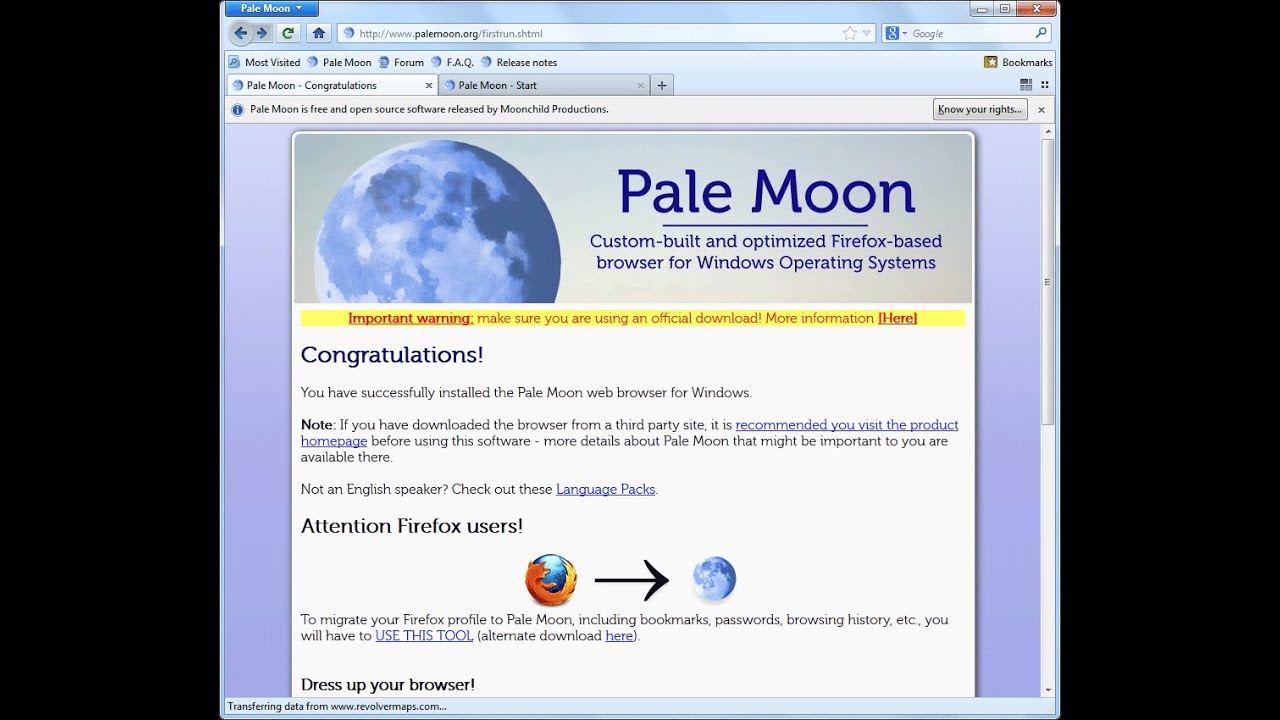The image size is (1280, 720).
Task: Switch to the Pale Moon - Start tab
Action: point(544,85)
